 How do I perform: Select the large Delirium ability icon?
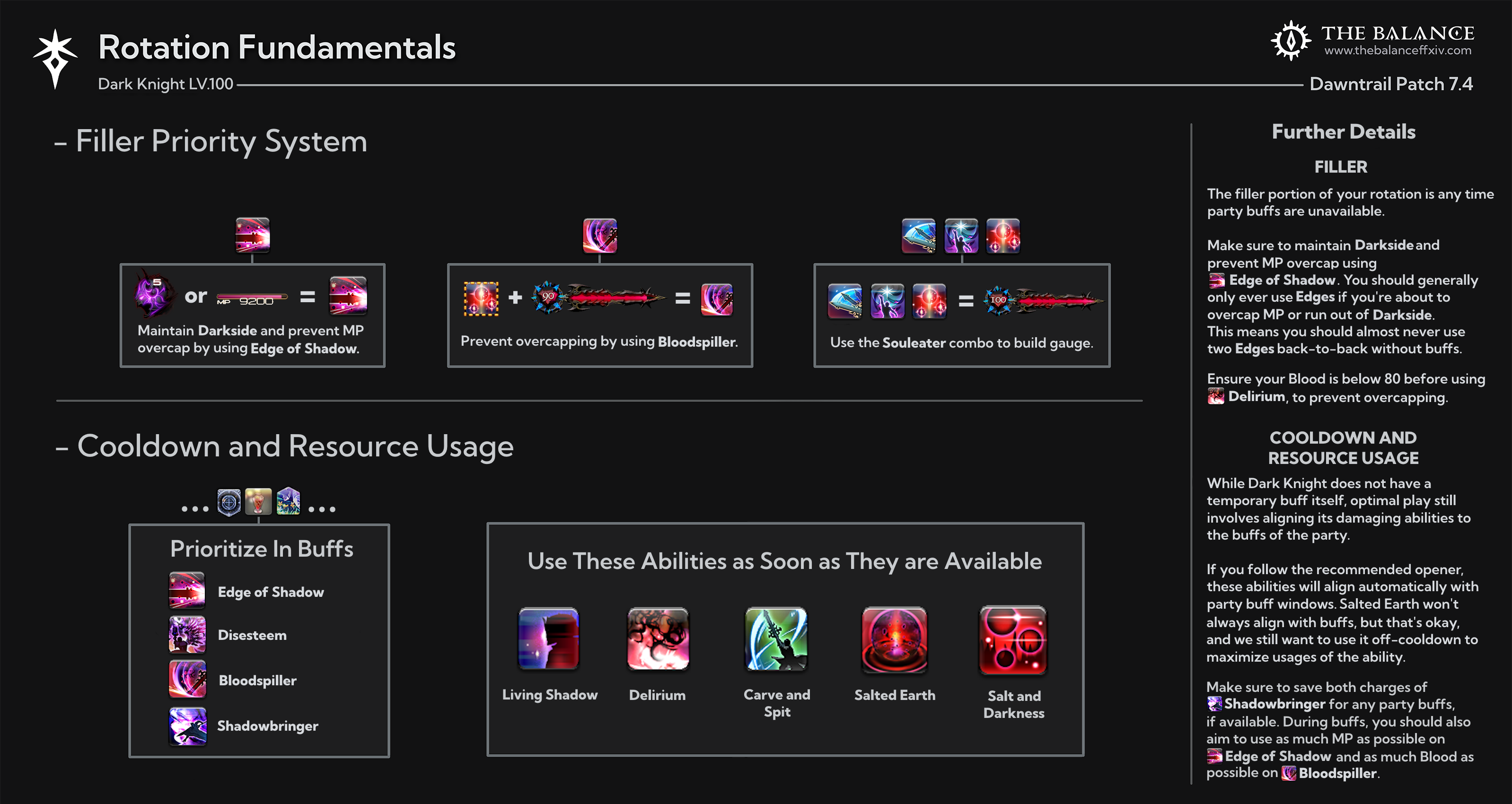coord(658,638)
